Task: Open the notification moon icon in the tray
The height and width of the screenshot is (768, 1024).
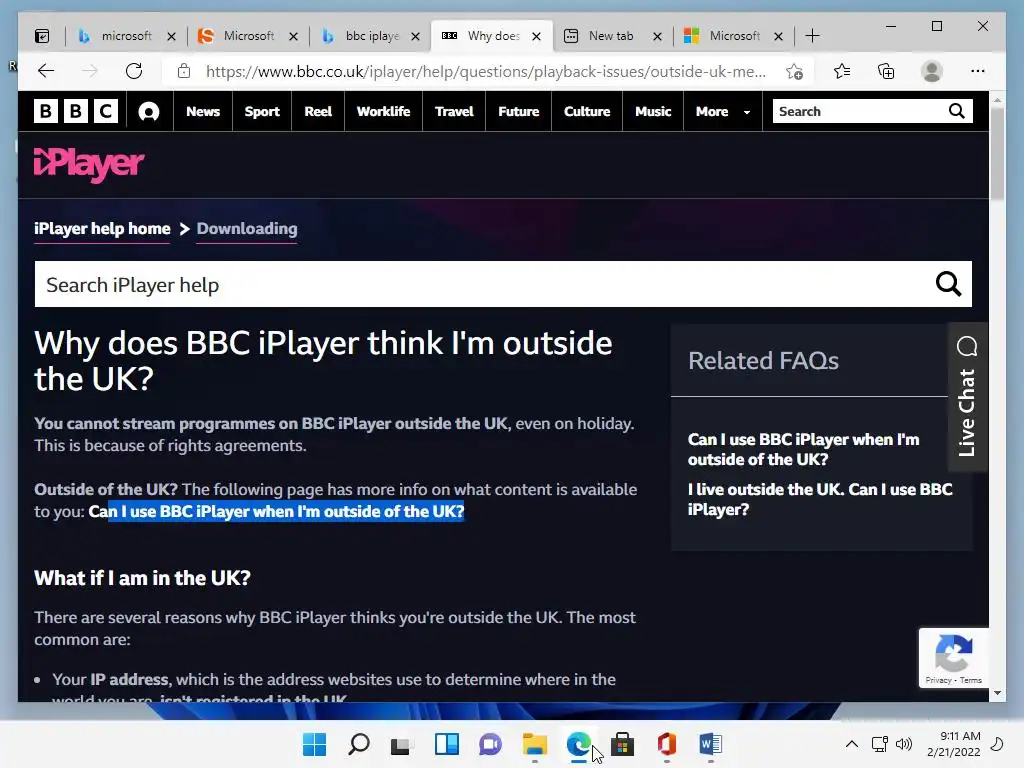Action: [997, 744]
